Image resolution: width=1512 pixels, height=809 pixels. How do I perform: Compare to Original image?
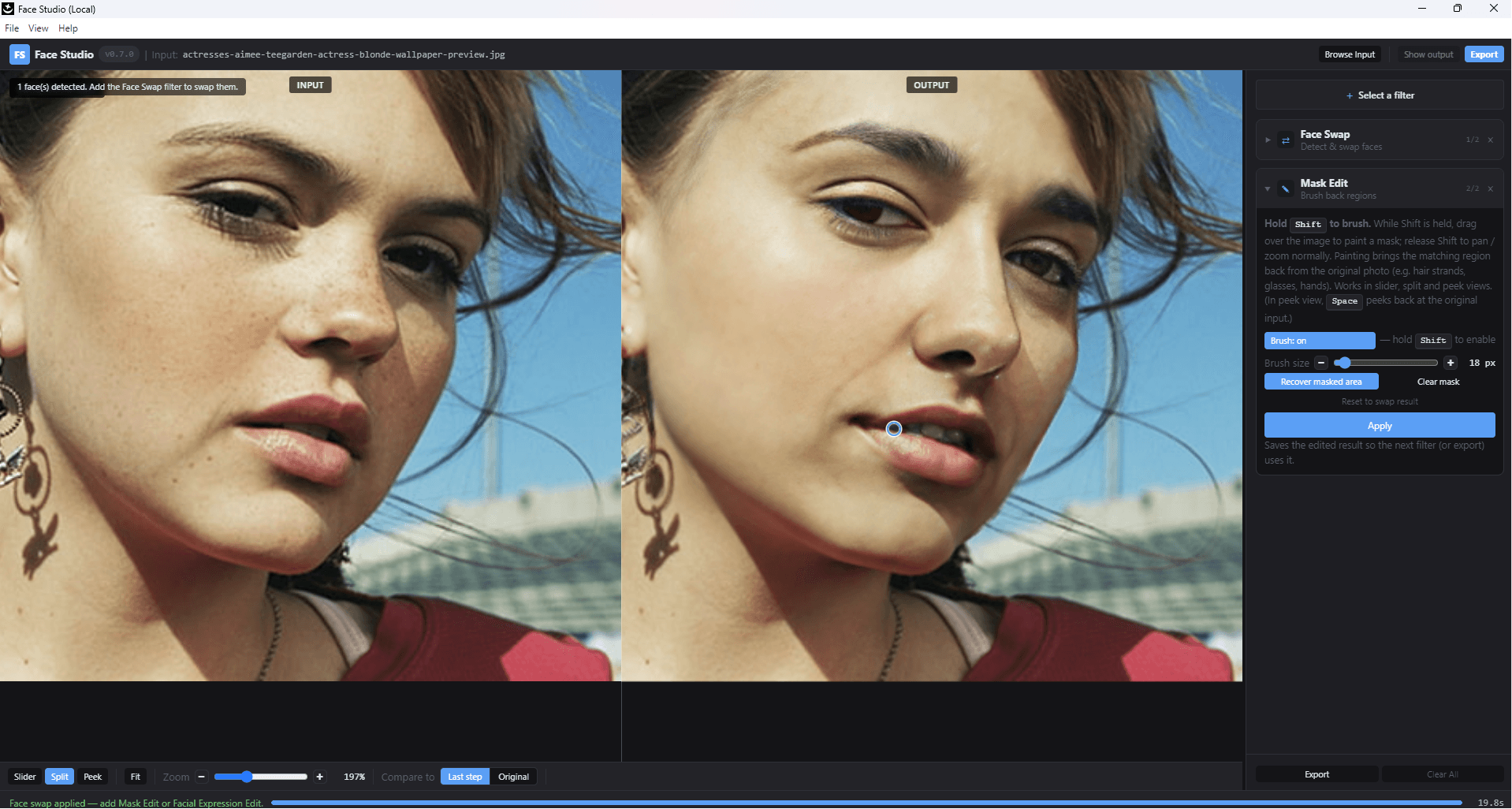coord(513,777)
